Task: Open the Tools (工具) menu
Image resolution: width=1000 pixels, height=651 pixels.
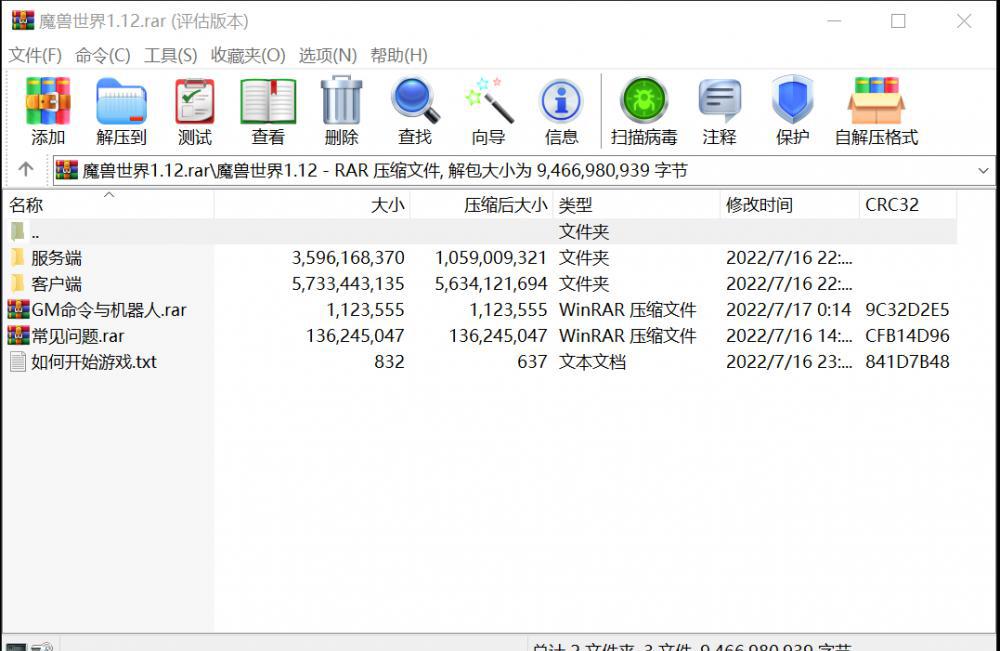Action: click(x=170, y=55)
